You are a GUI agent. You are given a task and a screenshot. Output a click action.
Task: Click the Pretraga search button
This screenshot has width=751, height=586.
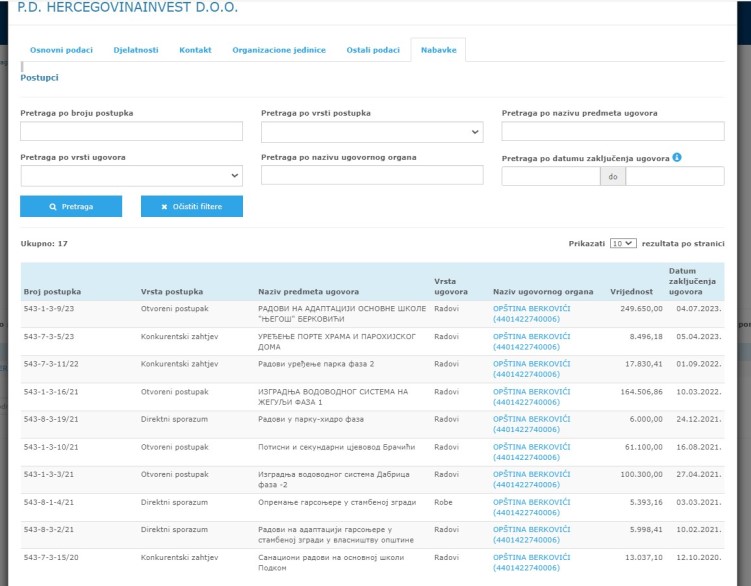[71, 206]
